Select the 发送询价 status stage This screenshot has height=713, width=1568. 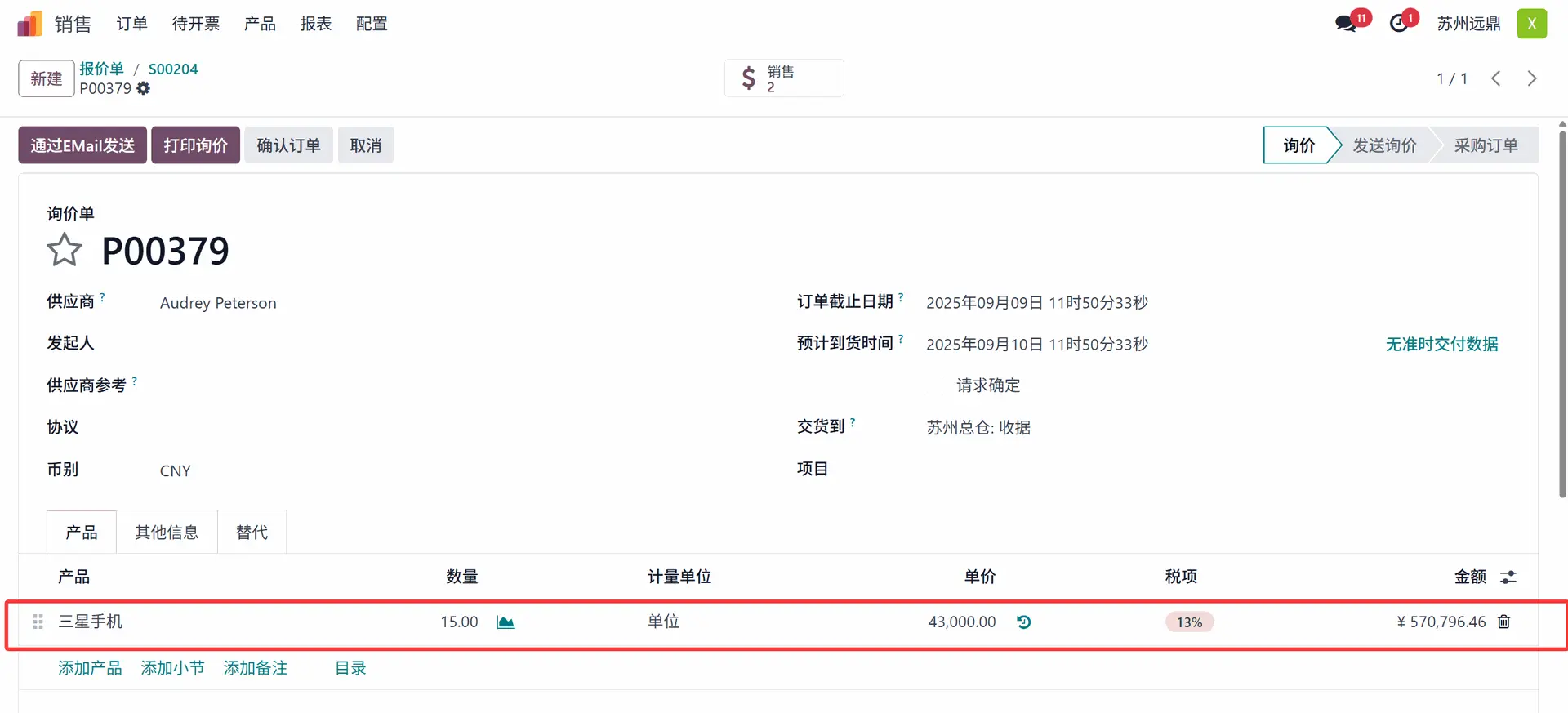1384,145
